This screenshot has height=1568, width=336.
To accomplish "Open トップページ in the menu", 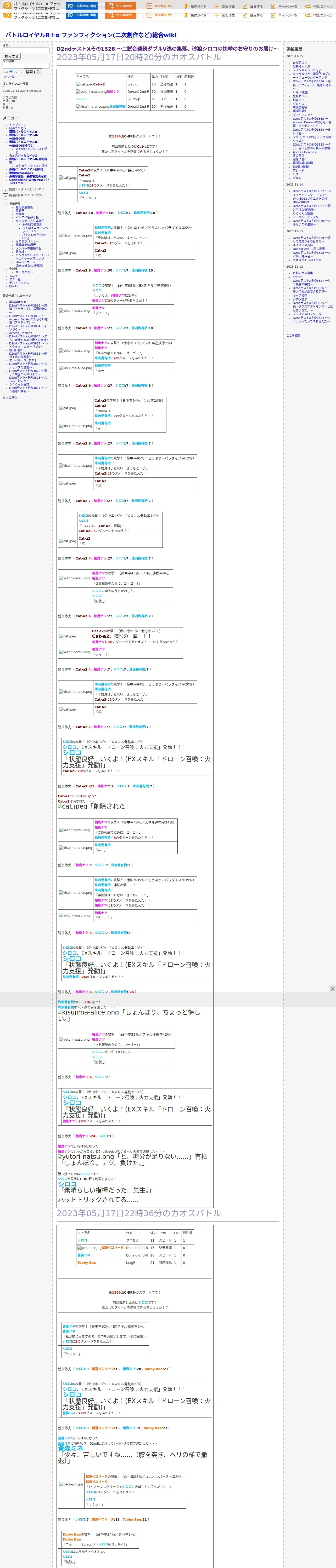I will 18,125.
